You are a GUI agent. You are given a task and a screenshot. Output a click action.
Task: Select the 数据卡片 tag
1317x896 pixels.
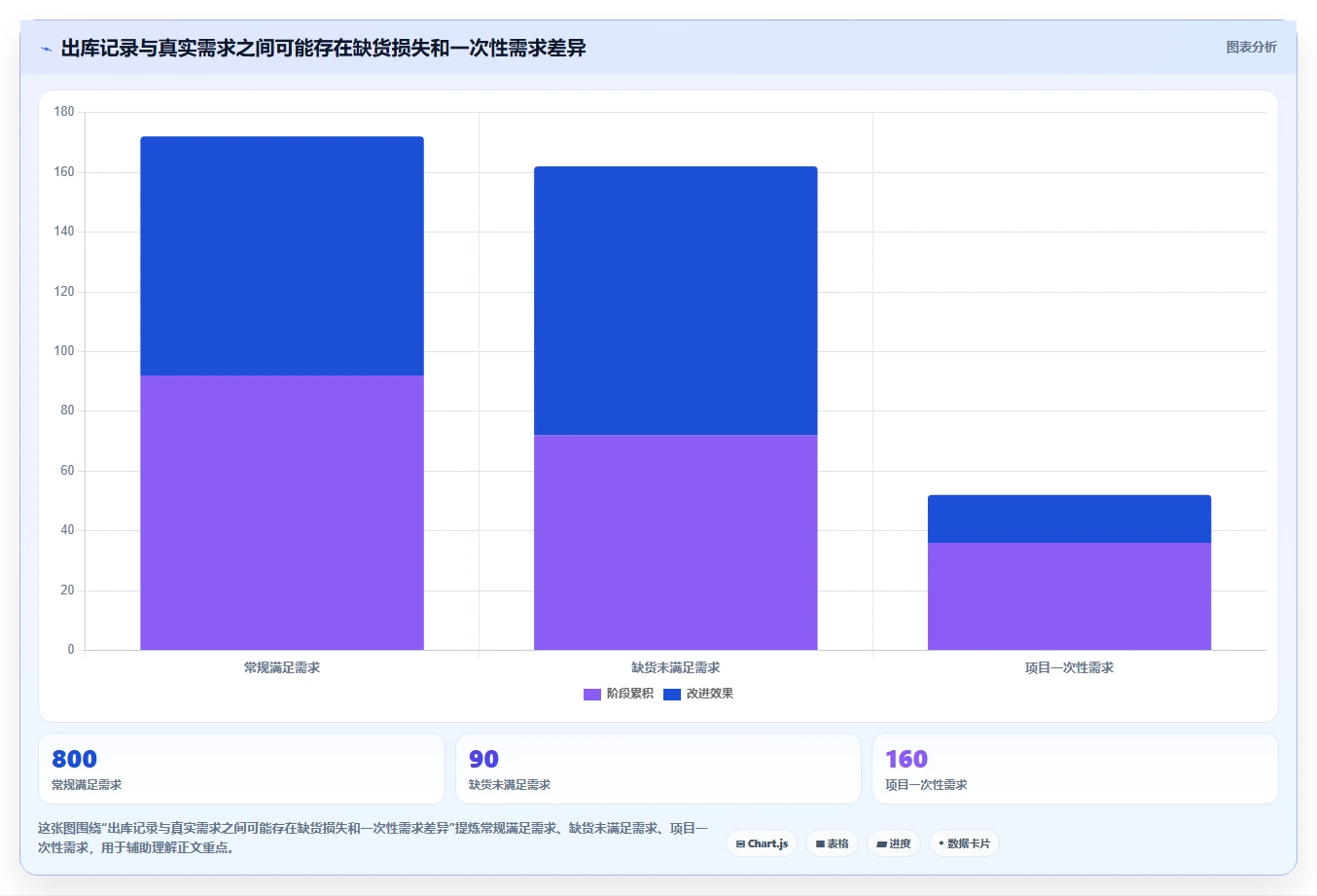tap(964, 843)
